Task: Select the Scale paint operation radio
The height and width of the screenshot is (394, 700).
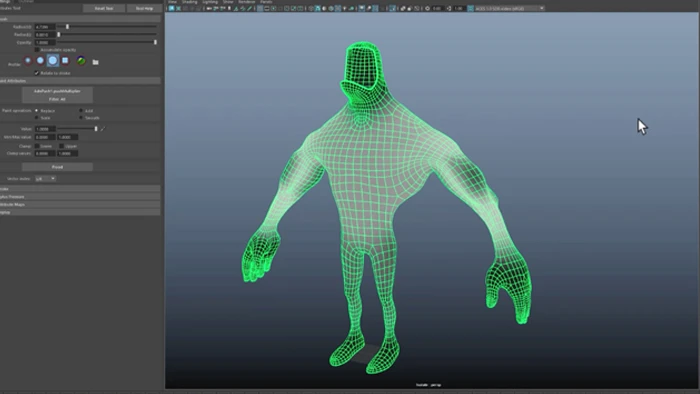Action: (x=37, y=118)
